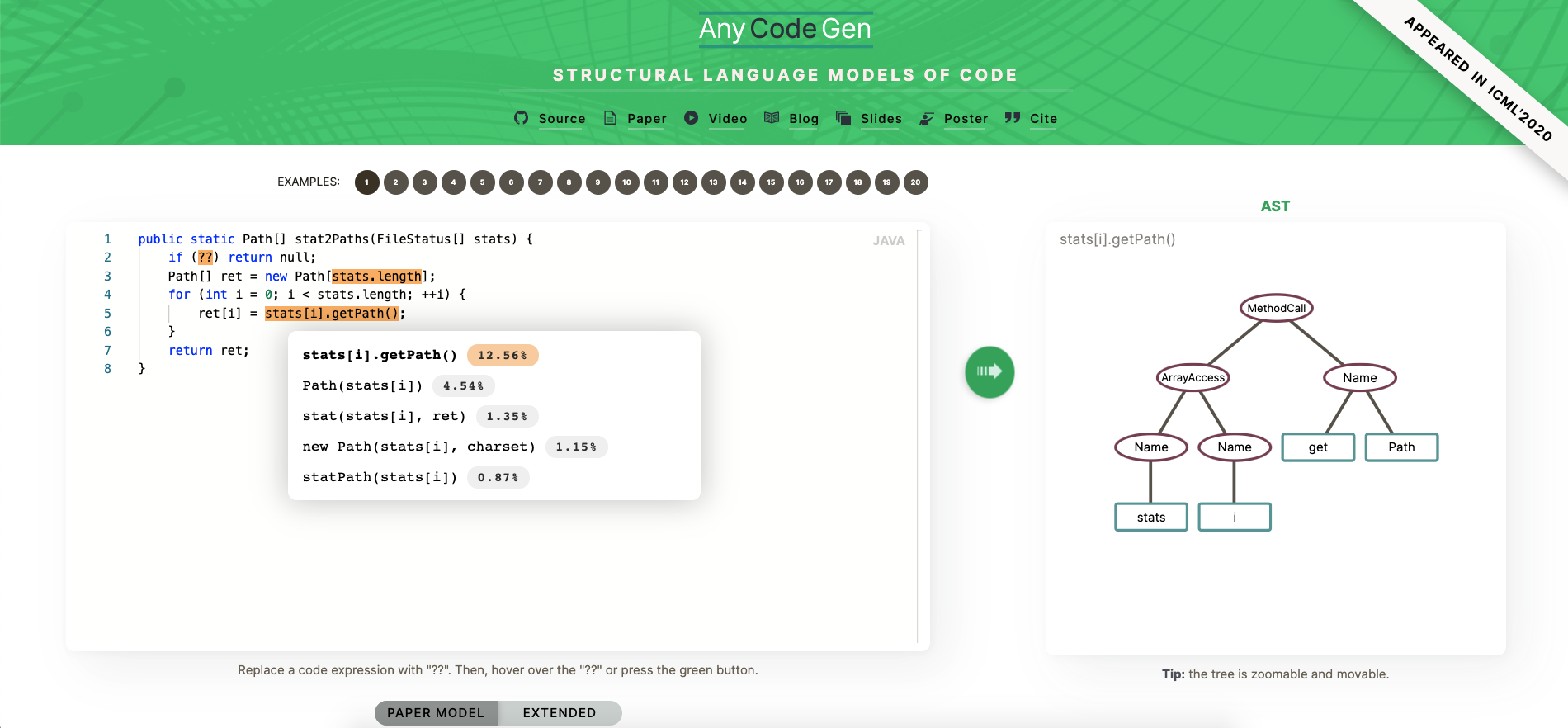Select example 20
The width and height of the screenshot is (1568, 728).
click(916, 182)
